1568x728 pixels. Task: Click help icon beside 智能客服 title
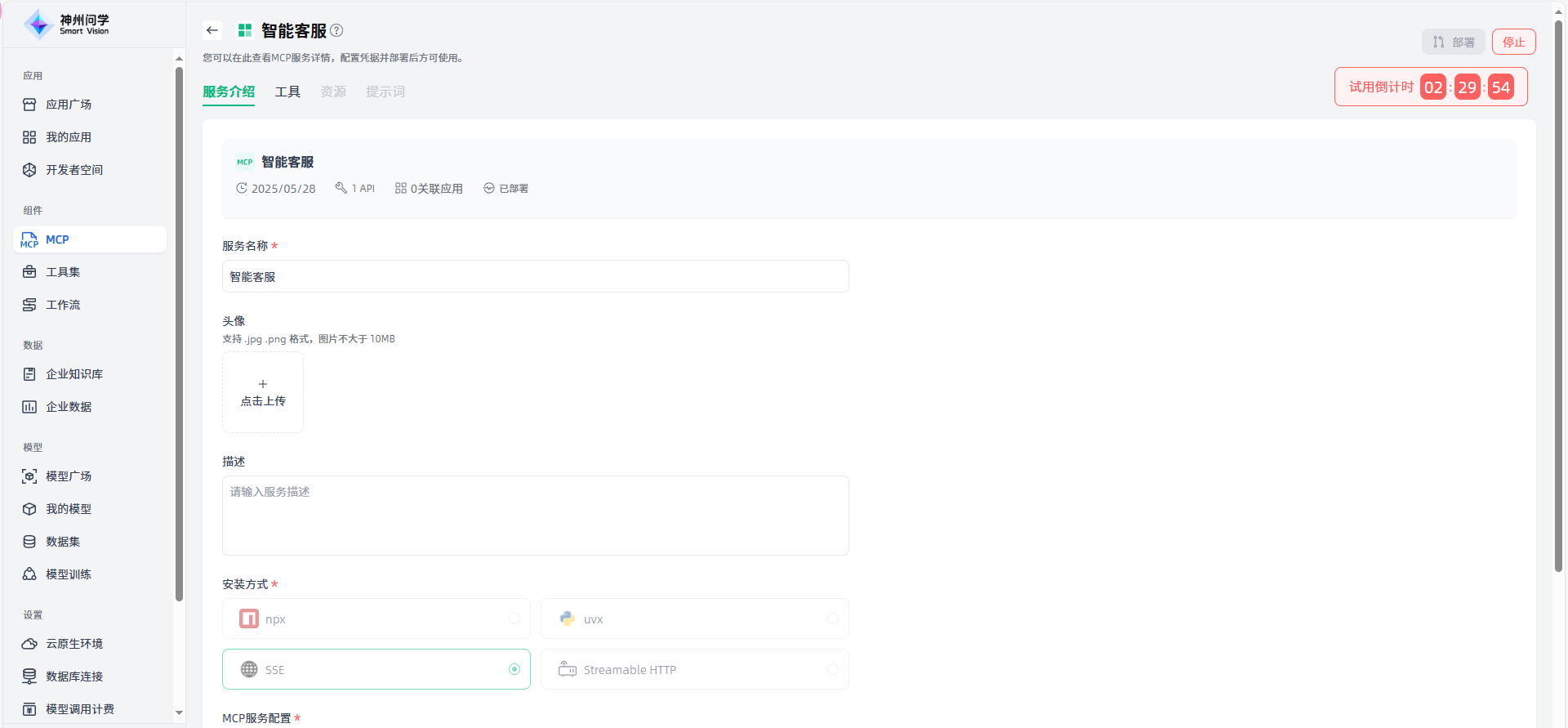pyautogui.click(x=336, y=30)
